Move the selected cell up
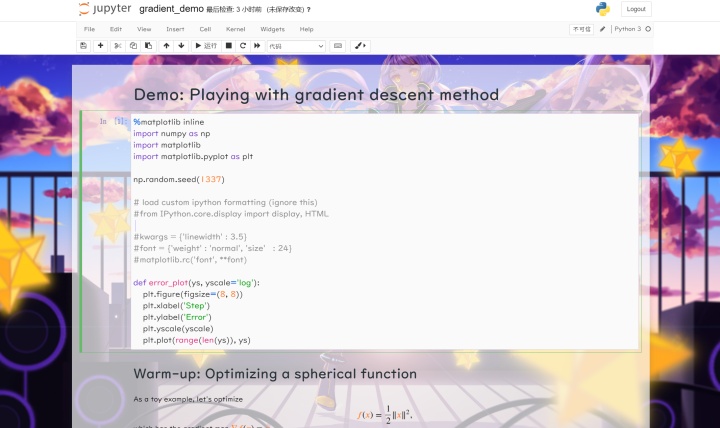 click(166, 46)
